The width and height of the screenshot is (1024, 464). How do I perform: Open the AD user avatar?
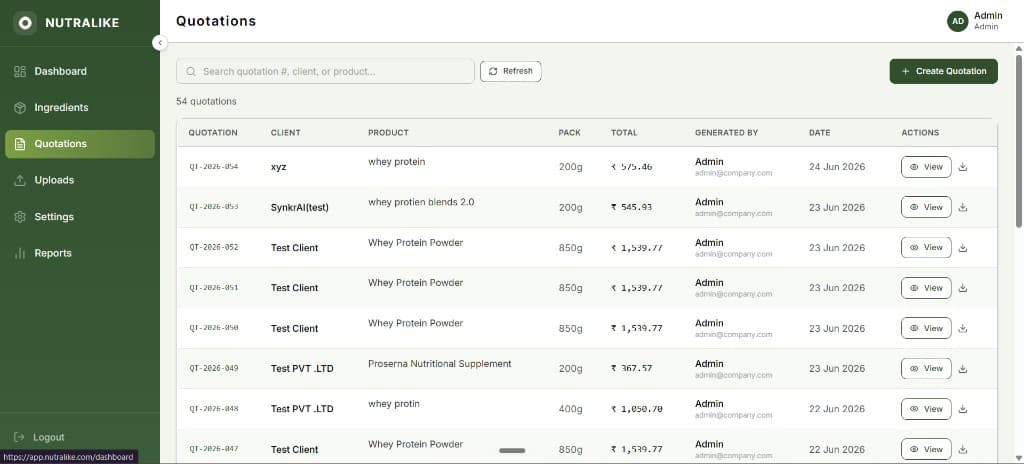957,21
